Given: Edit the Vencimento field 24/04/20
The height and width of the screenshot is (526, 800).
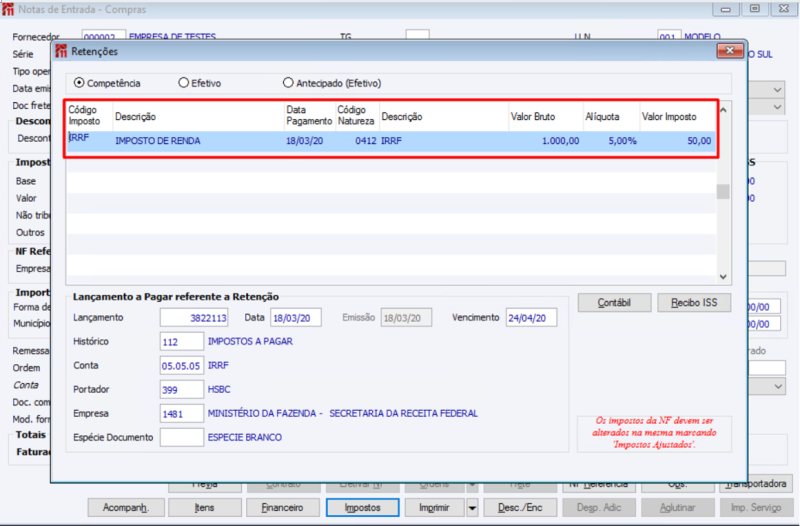Looking at the screenshot, I should point(531,317).
